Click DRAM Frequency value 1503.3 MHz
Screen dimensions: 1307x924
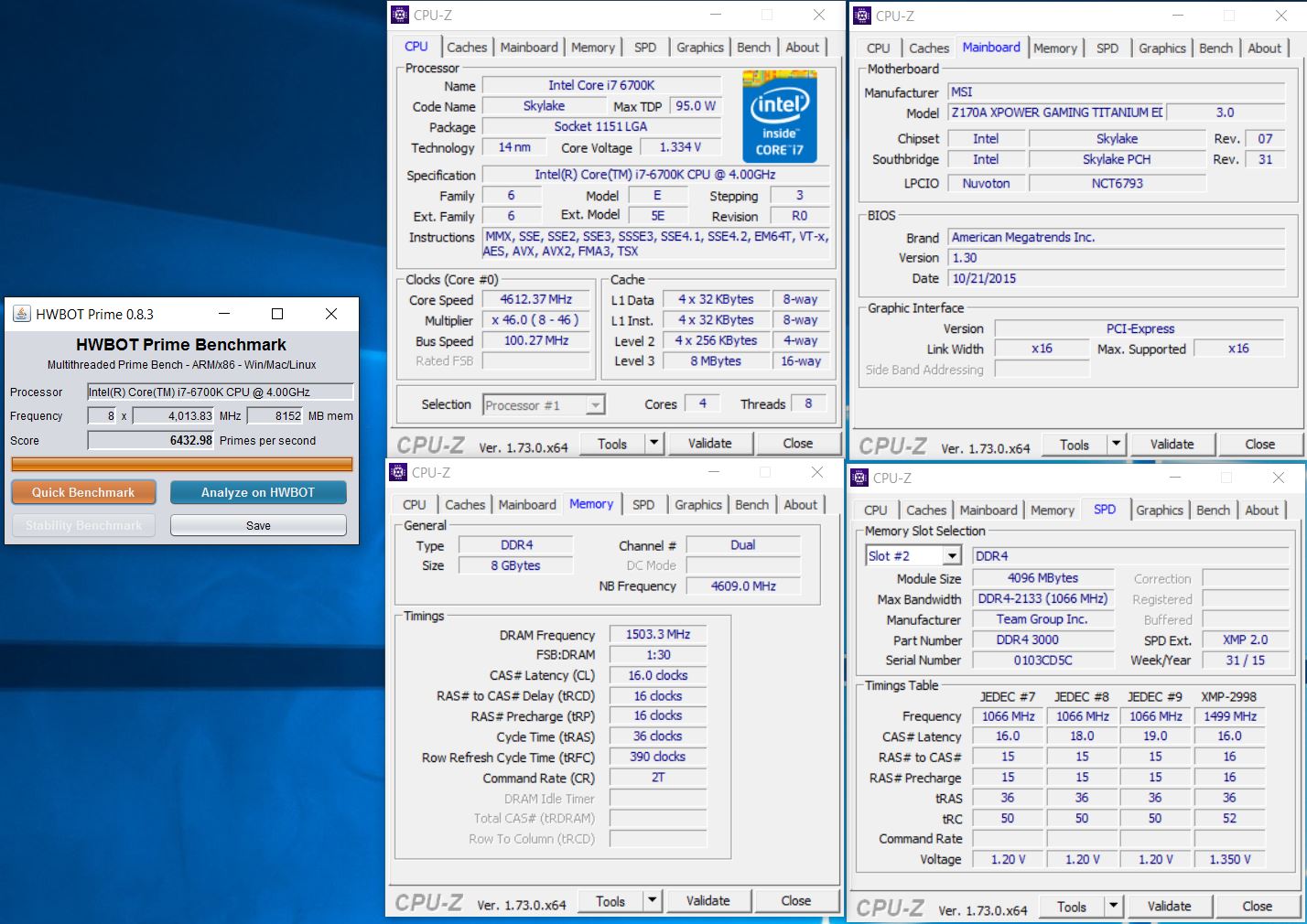coord(658,634)
